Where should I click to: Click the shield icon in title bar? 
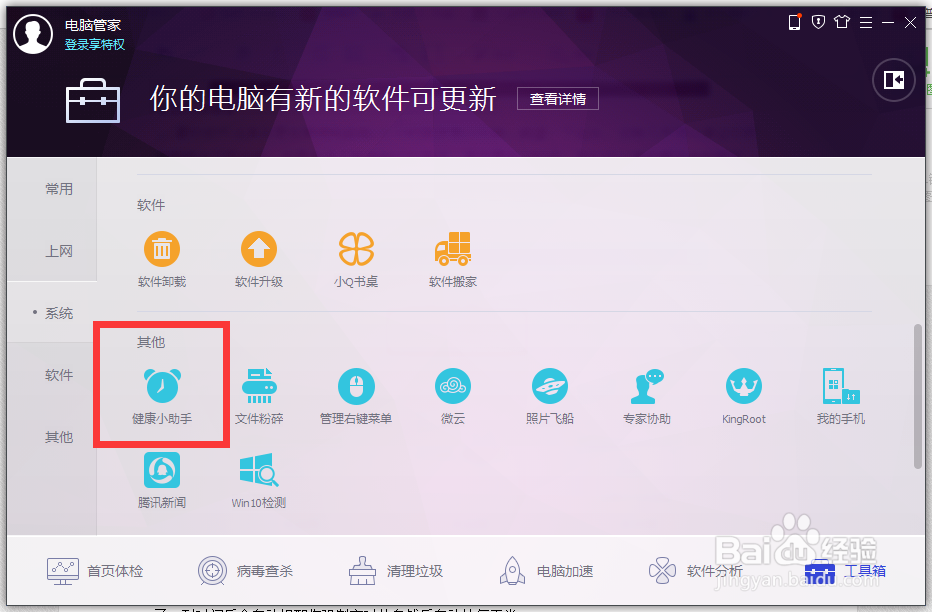(818, 23)
